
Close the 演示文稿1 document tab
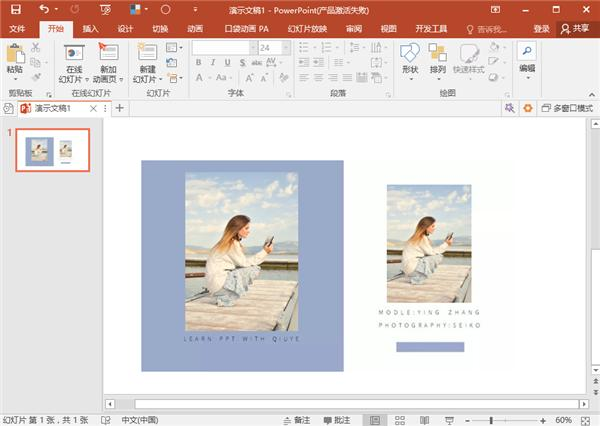[93, 109]
